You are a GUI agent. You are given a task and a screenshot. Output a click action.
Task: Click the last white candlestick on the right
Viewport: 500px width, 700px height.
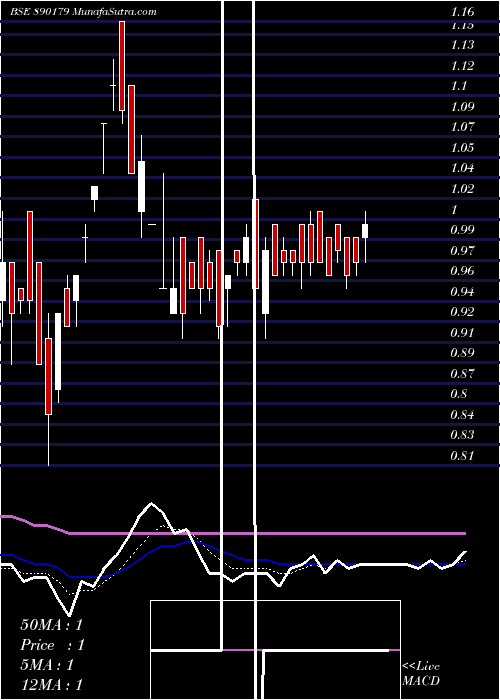pos(365,231)
